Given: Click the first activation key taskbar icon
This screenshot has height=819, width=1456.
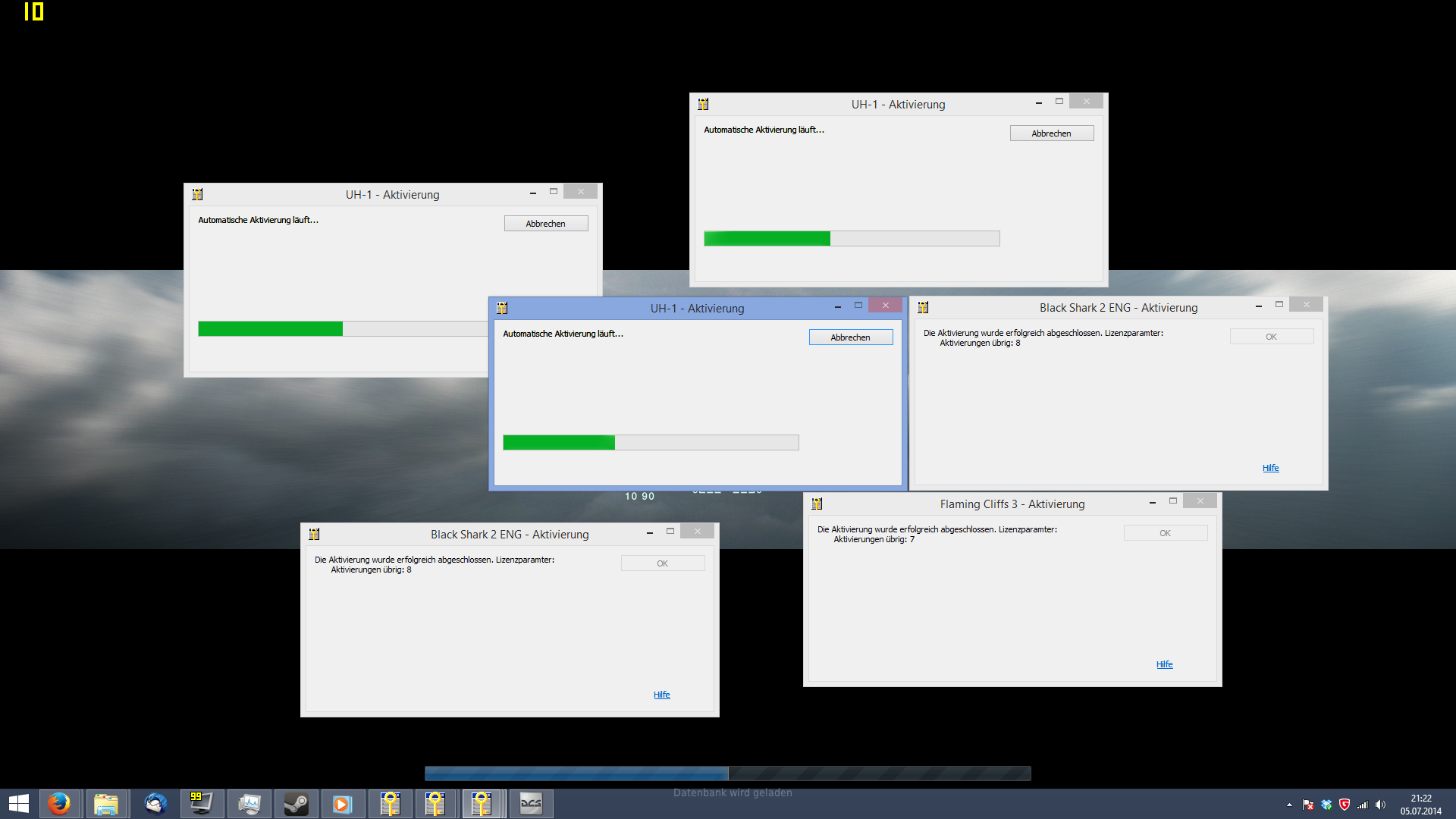Looking at the screenshot, I should tap(391, 804).
